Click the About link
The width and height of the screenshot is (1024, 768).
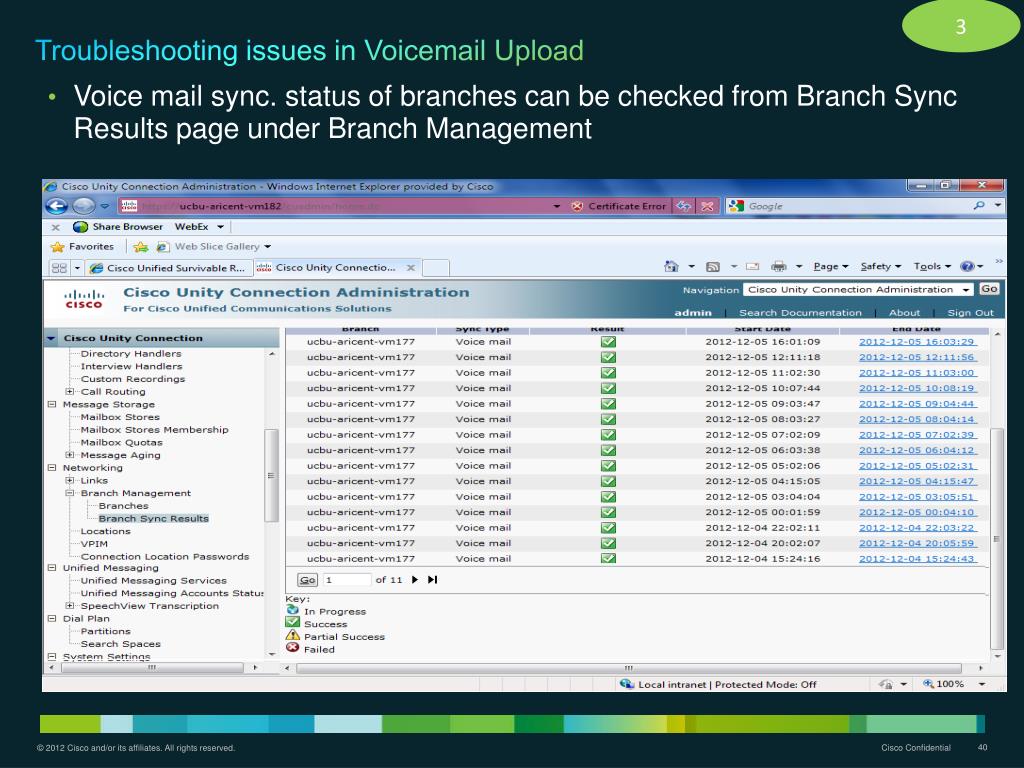(x=904, y=313)
